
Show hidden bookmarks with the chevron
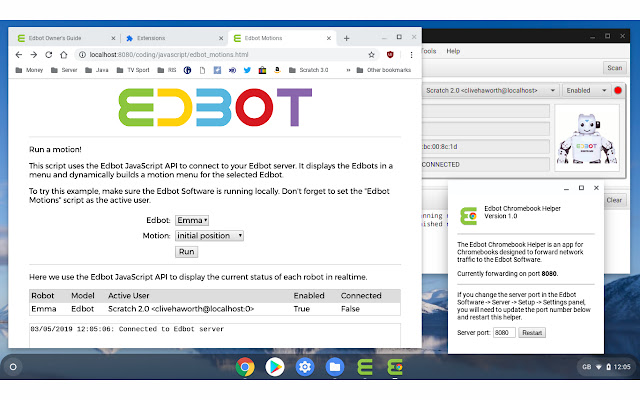348,70
